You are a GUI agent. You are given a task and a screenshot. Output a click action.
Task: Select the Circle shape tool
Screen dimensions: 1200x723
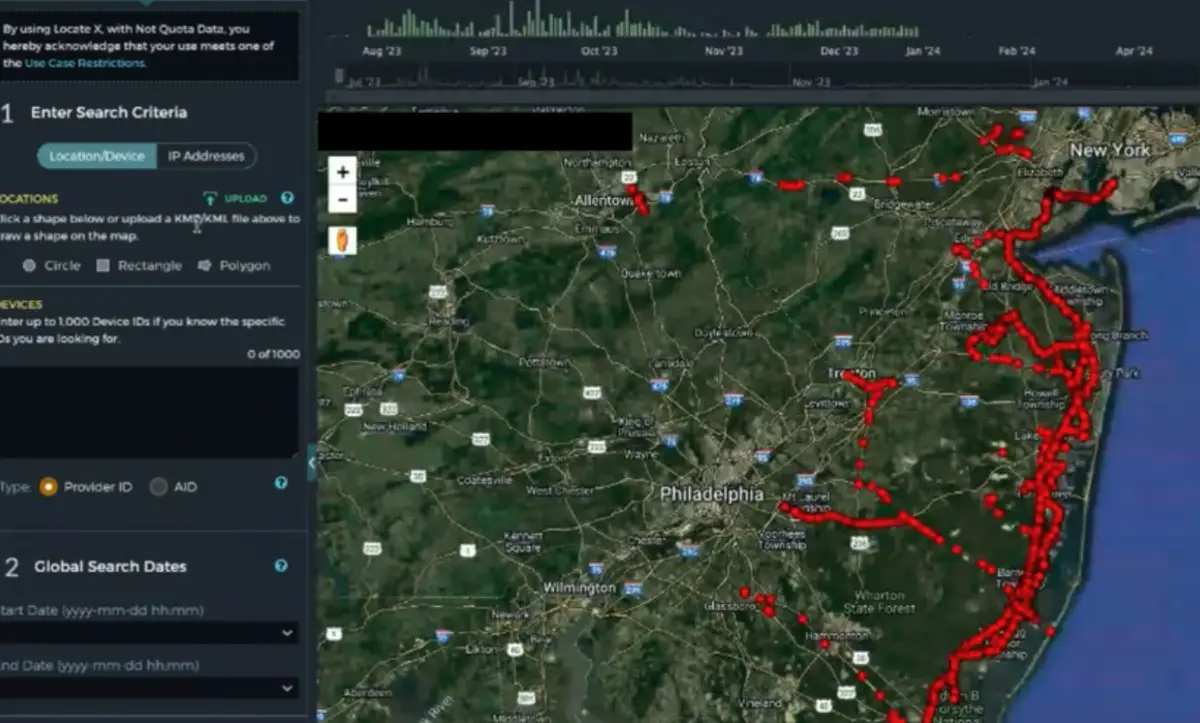(52, 266)
